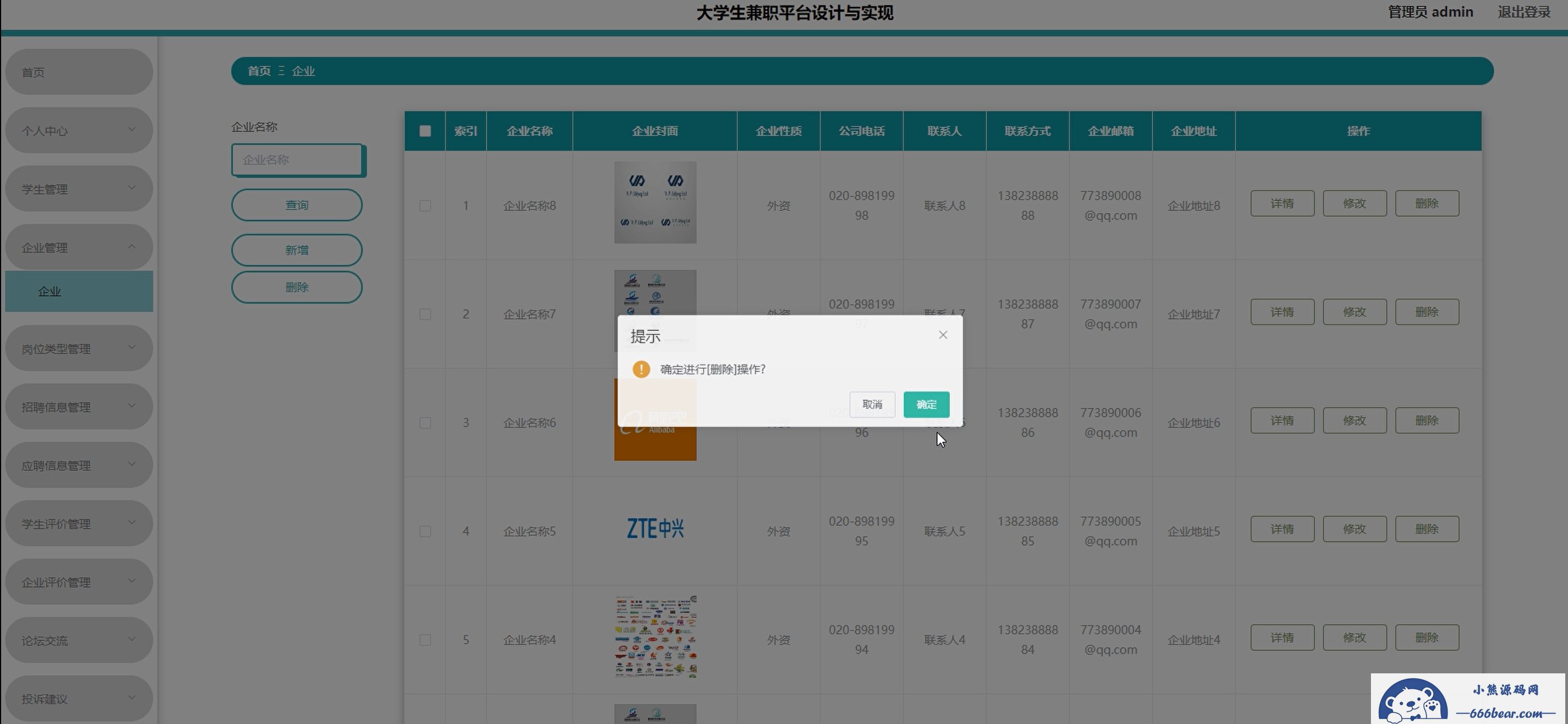The height and width of the screenshot is (724, 1568).
Task: Click 退出登录 to log out
Action: (x=1523, y=12)
